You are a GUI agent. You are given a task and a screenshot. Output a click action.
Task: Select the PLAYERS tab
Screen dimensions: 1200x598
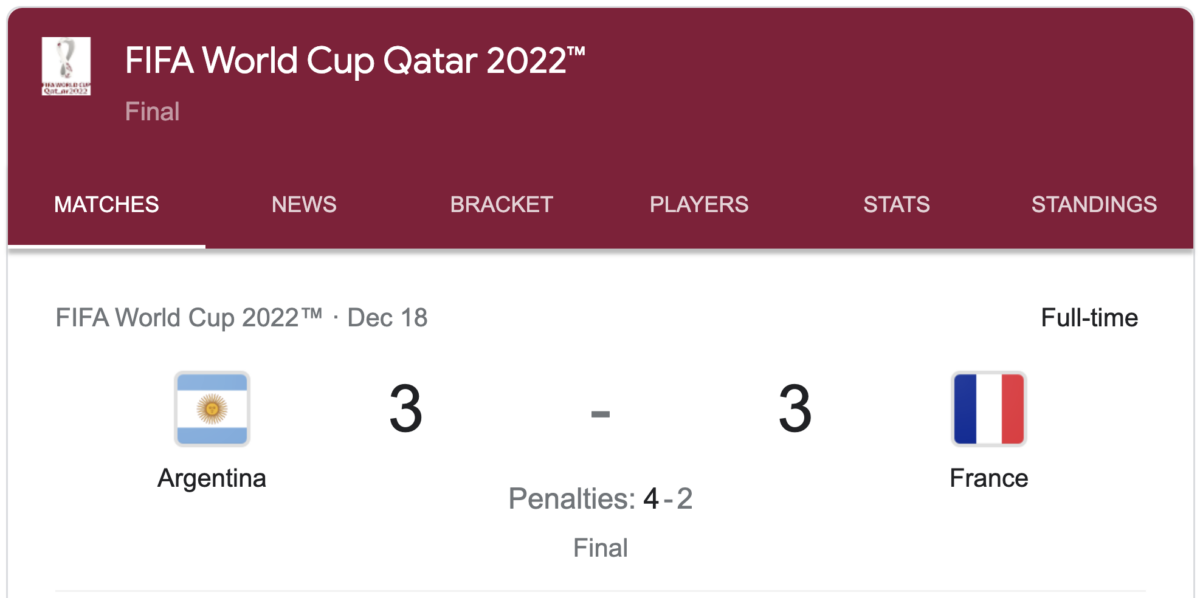[699, 205]
